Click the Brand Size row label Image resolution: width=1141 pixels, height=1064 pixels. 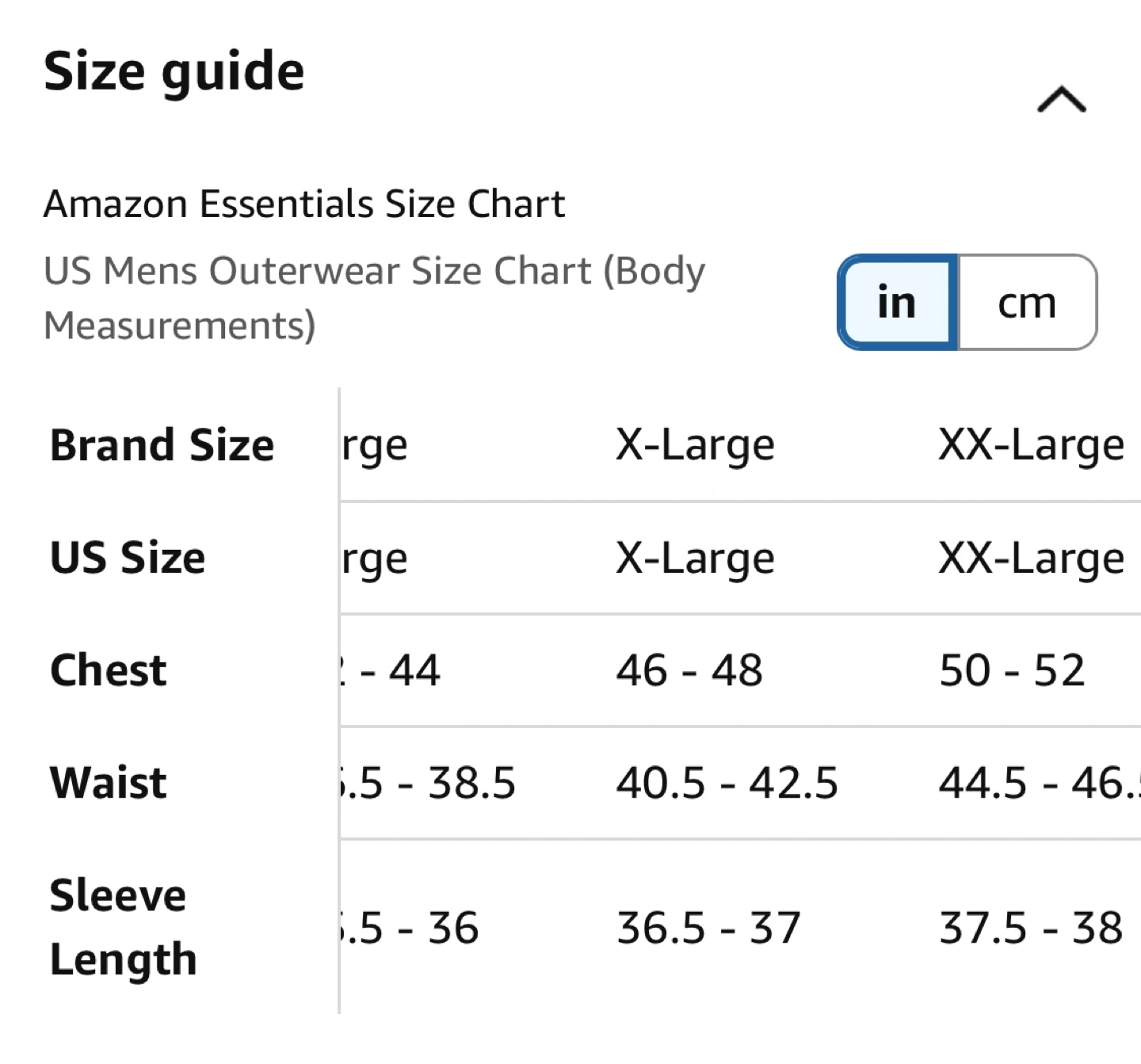162,444
